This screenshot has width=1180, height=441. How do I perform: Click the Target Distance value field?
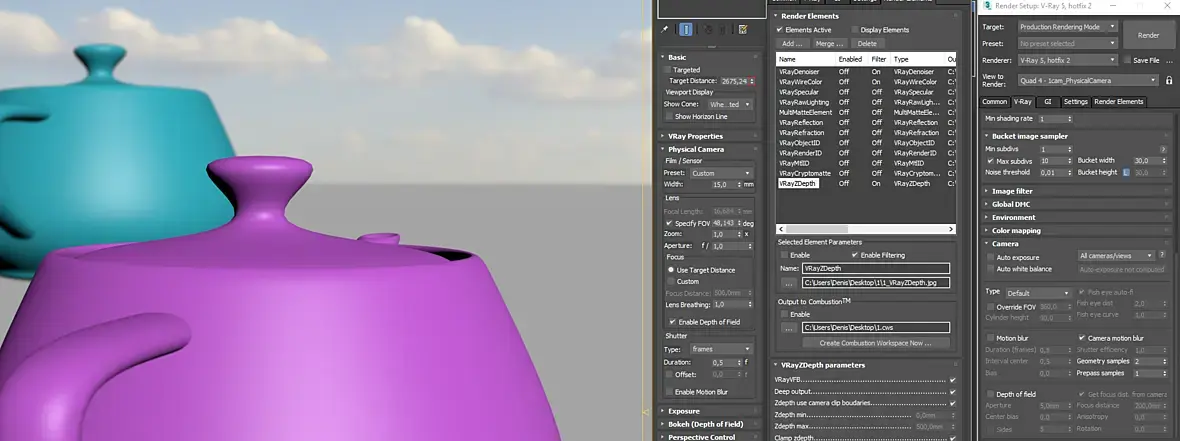click(x=734, y=81)
